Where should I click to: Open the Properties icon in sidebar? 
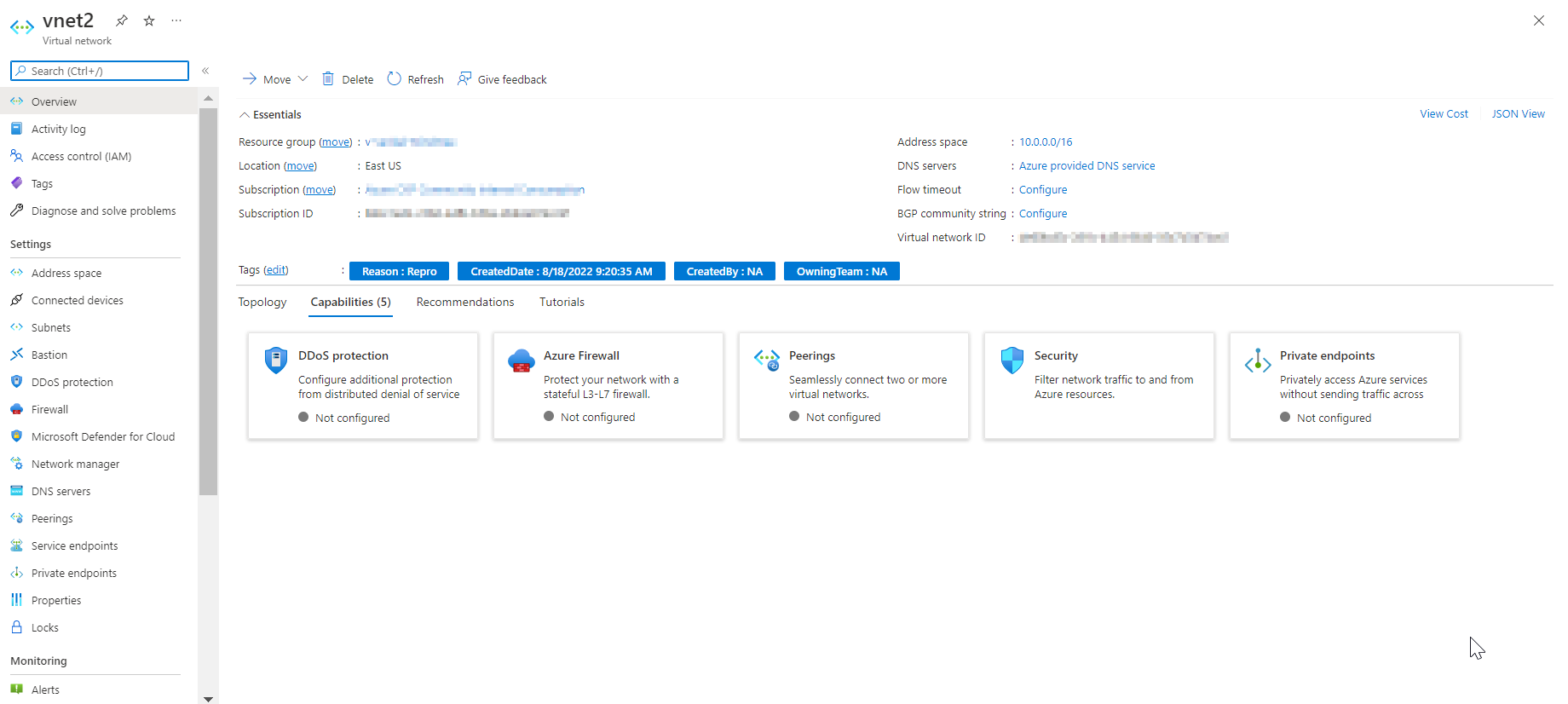[16, 600]
